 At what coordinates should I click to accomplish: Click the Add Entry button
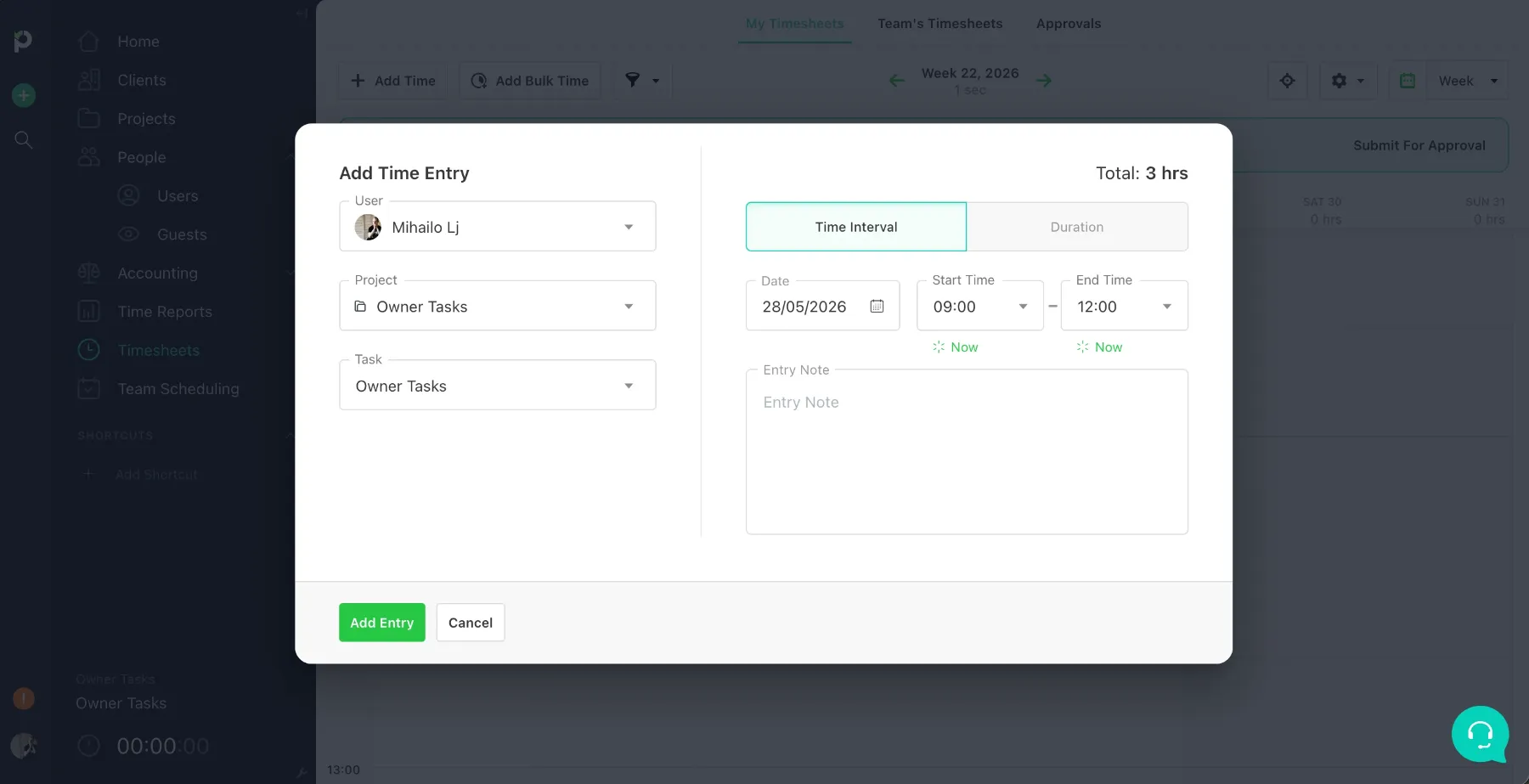point(382,623)
